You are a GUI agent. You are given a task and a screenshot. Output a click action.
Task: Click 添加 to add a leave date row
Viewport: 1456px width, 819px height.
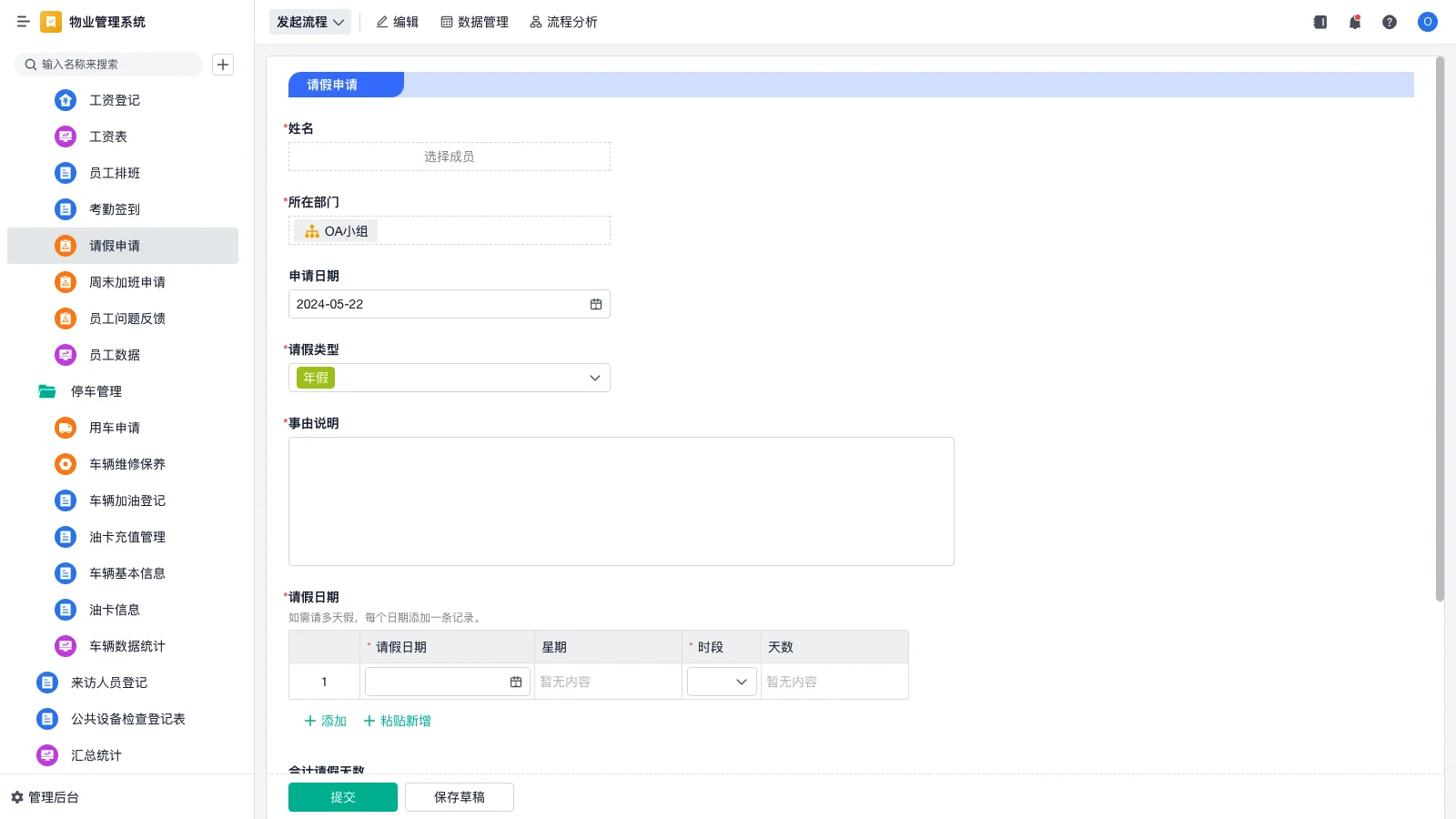pos(325,721)
